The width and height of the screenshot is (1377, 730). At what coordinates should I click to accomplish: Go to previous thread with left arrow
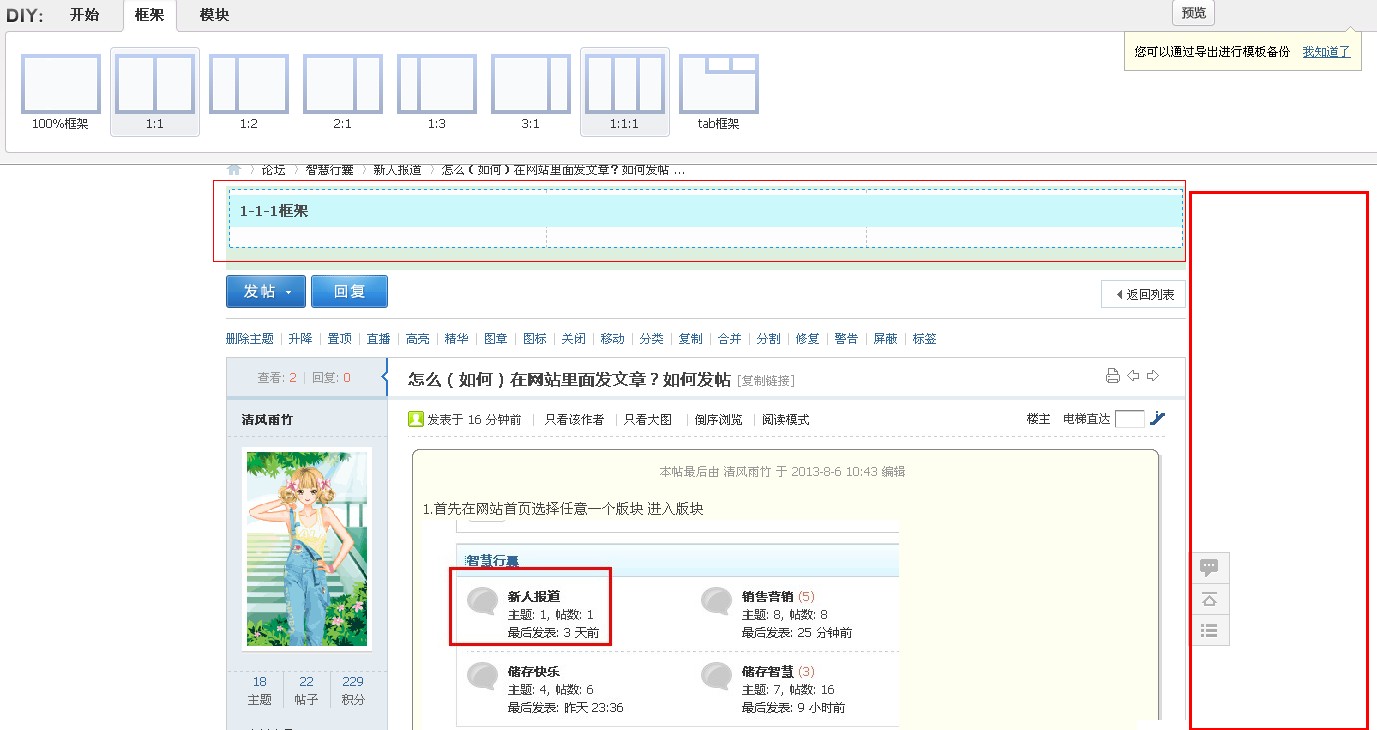click(1133, 376)
